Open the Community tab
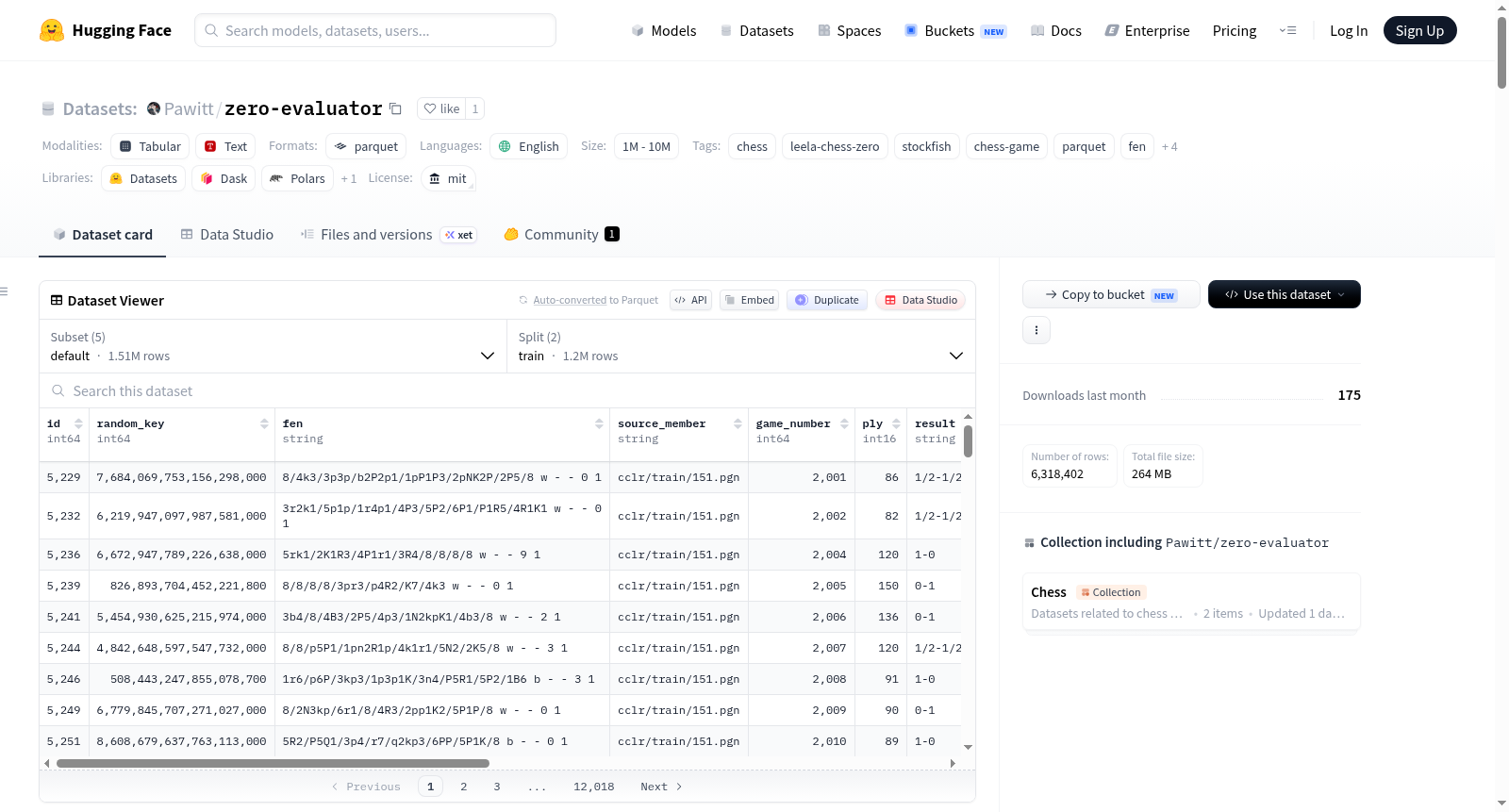Image resolution: width=1509 pixels, height=812 pixels. pos(561,234)
